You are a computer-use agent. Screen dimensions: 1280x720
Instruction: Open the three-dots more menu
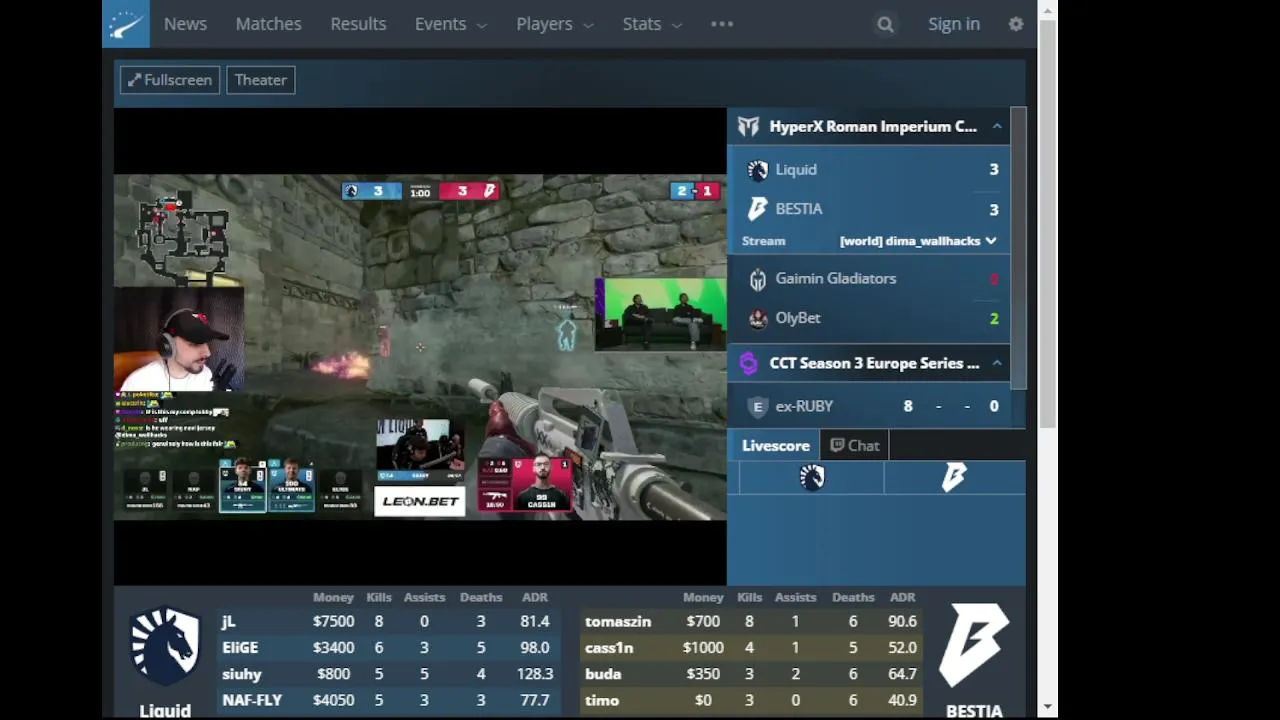[722, 24]
